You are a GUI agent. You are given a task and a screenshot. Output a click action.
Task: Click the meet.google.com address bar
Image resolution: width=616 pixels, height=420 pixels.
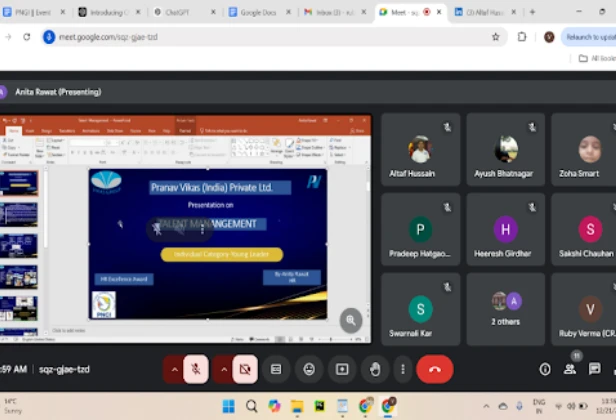coord(250,37)
